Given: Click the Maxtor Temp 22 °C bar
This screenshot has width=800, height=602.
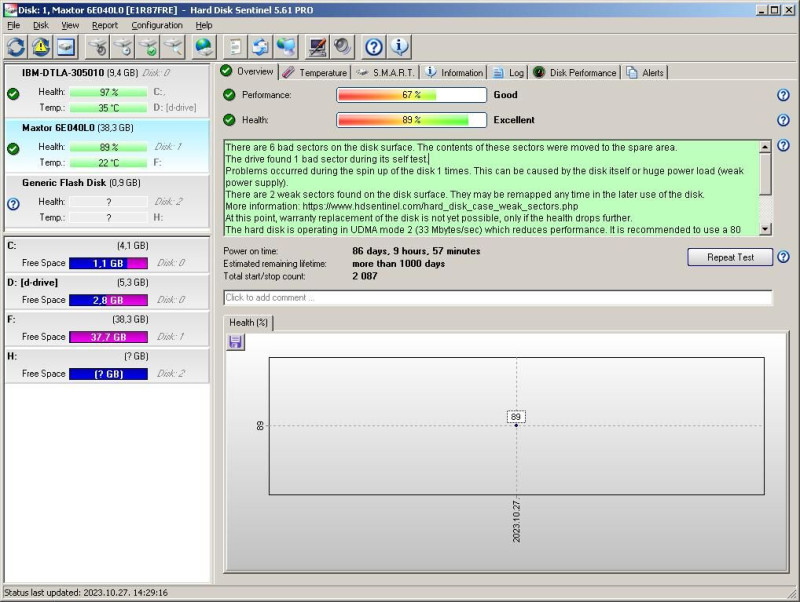Looking at the screenshot, I should tap(108, 163).
